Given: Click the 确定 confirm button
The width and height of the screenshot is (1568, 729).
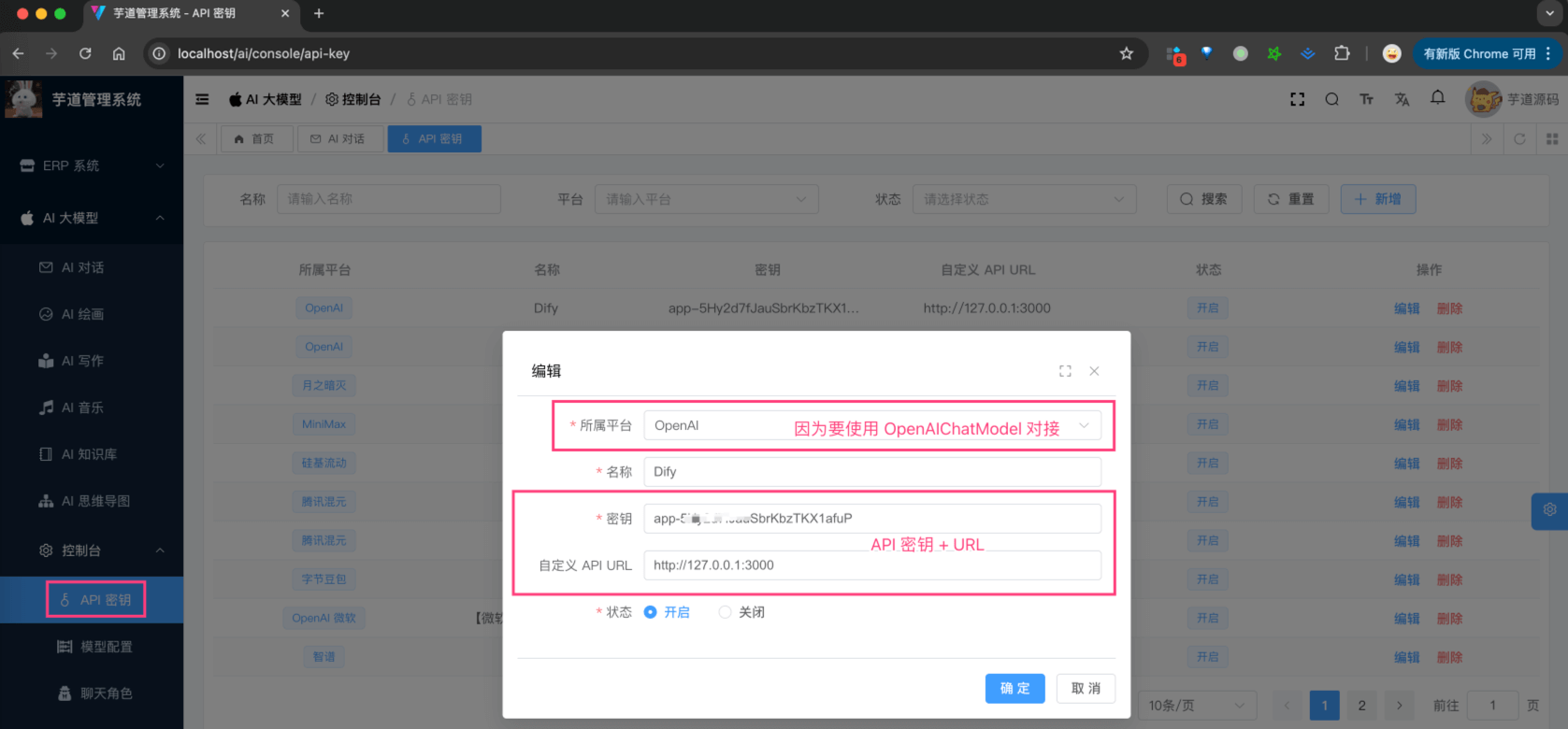Looking at the screenshot, I should [1014, 689].
